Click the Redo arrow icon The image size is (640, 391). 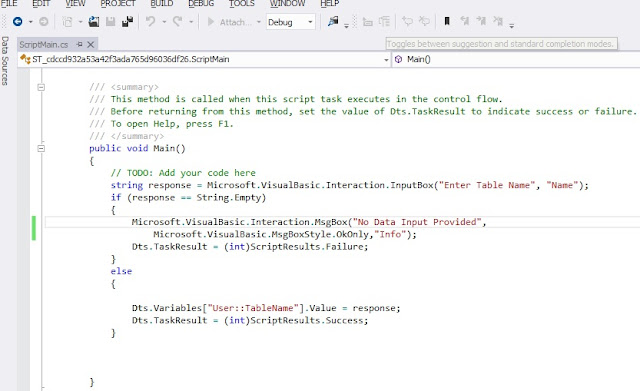tap(178, 21)
